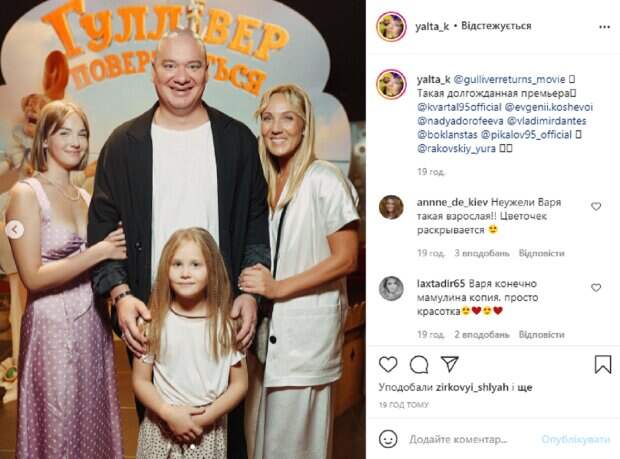Open the comment bubble icon
The image size is (620, 459).
(419, 365)
